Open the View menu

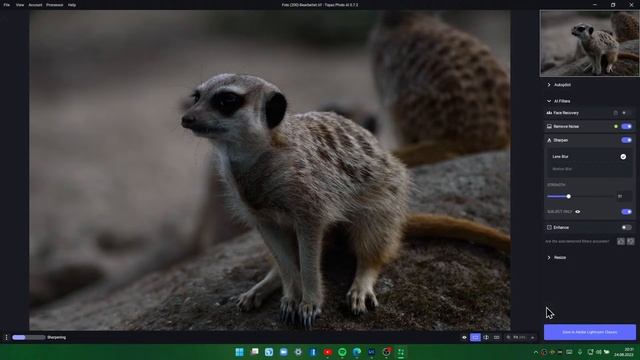tap(20, 5)
